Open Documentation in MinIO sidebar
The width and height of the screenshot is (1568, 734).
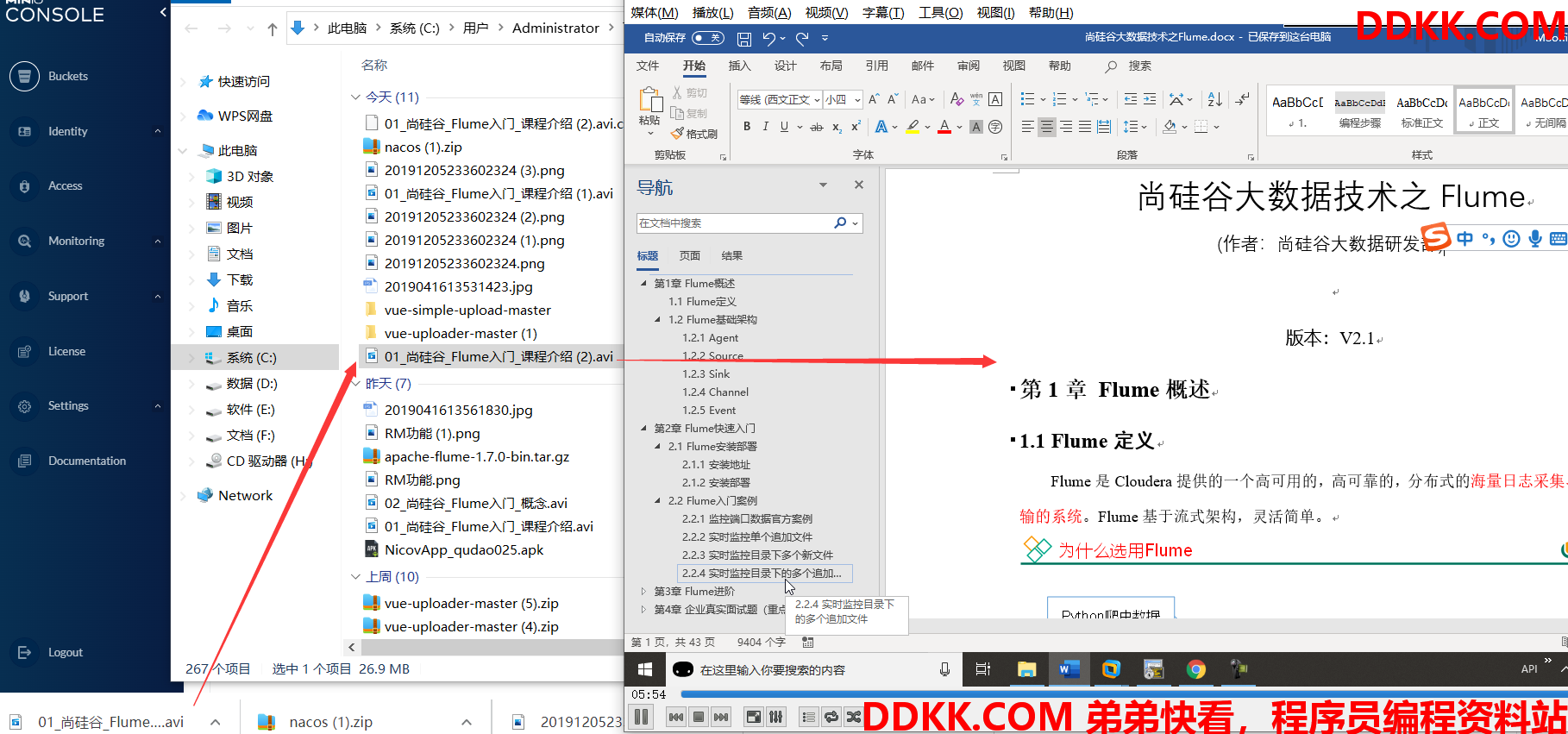[86, 461]
